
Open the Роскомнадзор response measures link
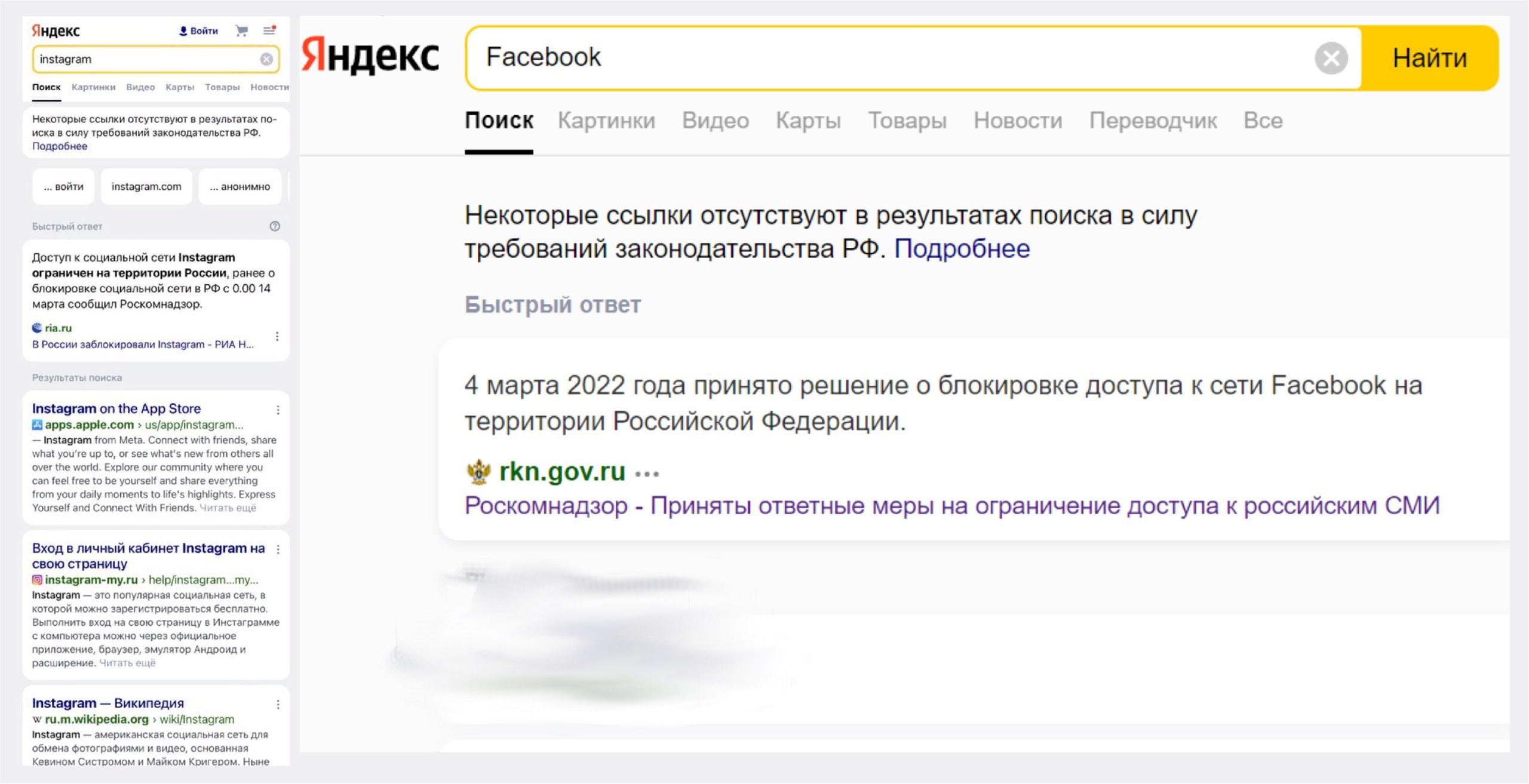pyautogui.click(x=952, y=506)
